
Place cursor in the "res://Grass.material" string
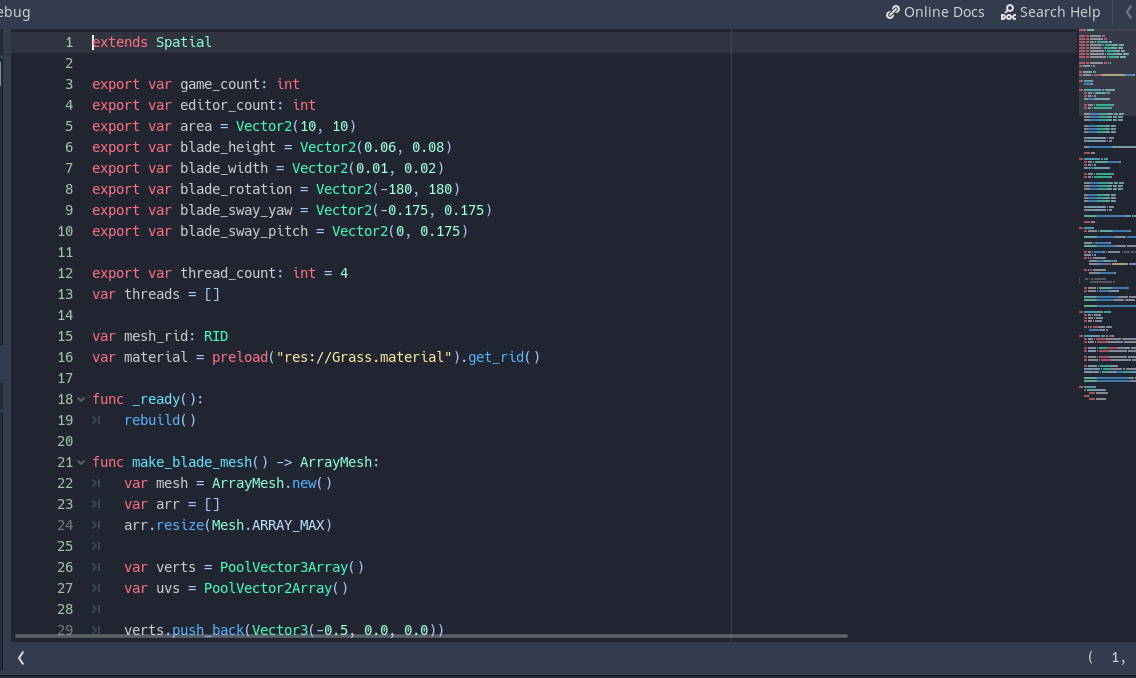tap(360, 357)
